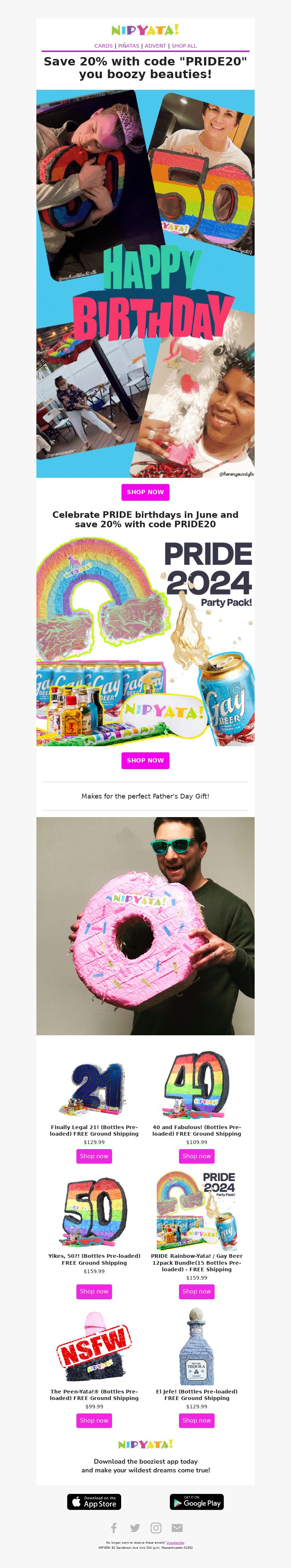The height and width of the screenshot is (1568, 291).
Task: Click the Unsubscribe link
Action: (x=175, y=1543)
